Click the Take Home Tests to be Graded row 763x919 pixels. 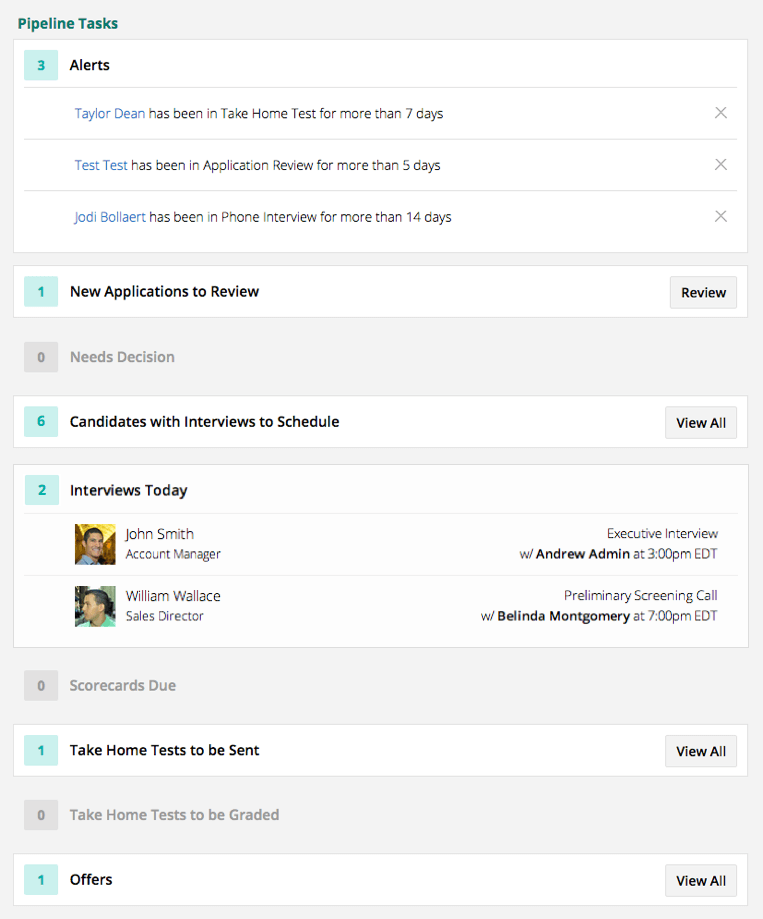pyautogui.click(x=174, y=815)
